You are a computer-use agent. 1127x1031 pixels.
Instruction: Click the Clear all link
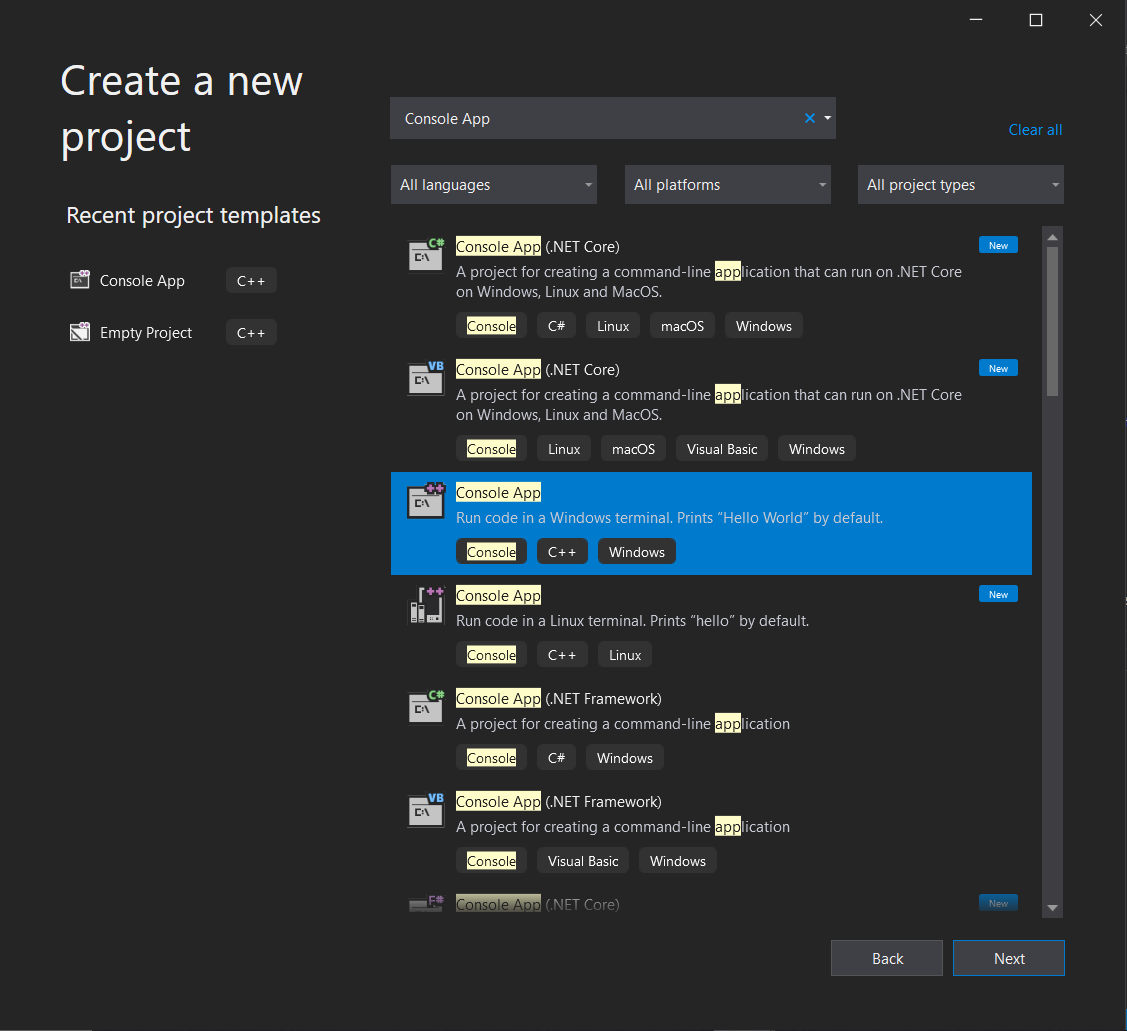[1035, 129]
